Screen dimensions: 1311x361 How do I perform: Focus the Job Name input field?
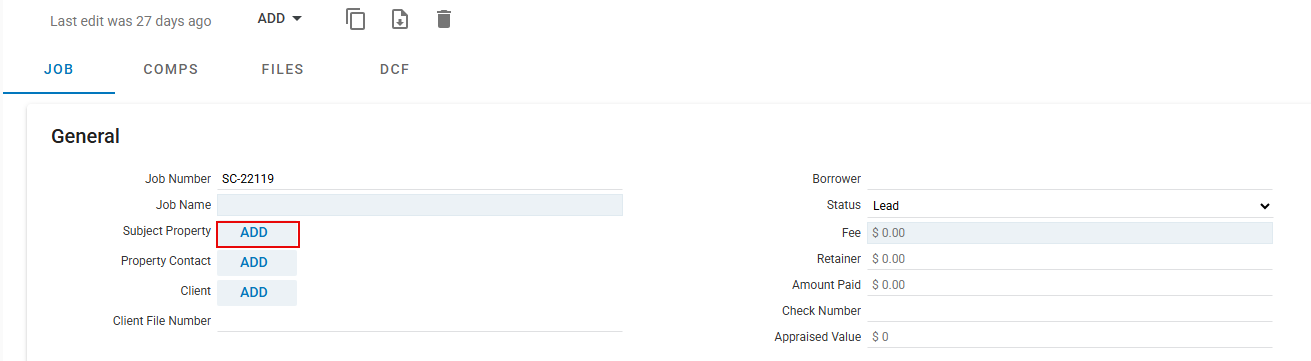click(x=420, y=205)
